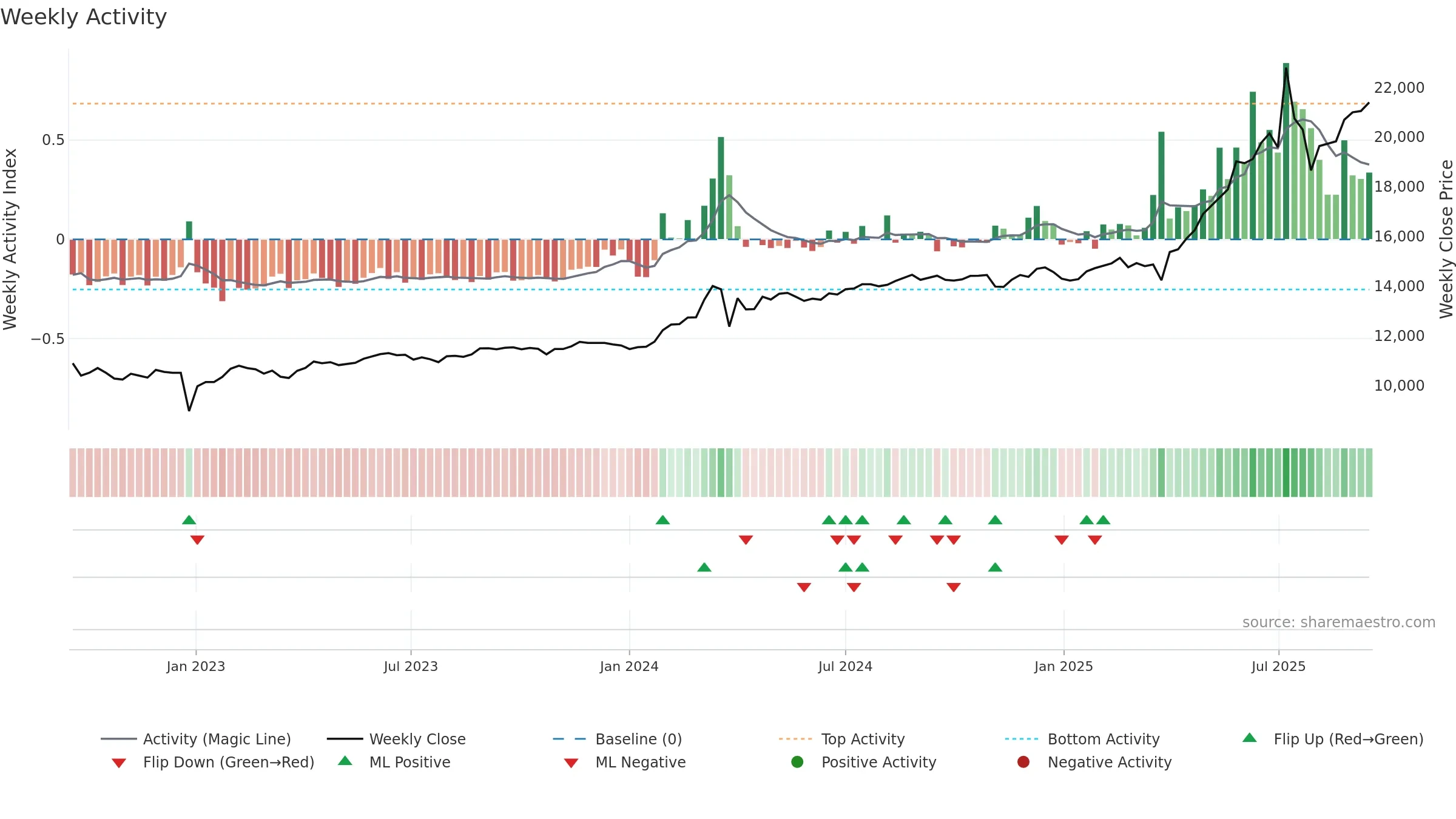This screenshot has height=819, width=1456.
Task: Click the 'Jul 2025' x-axis label
Action: [1278, 667]
